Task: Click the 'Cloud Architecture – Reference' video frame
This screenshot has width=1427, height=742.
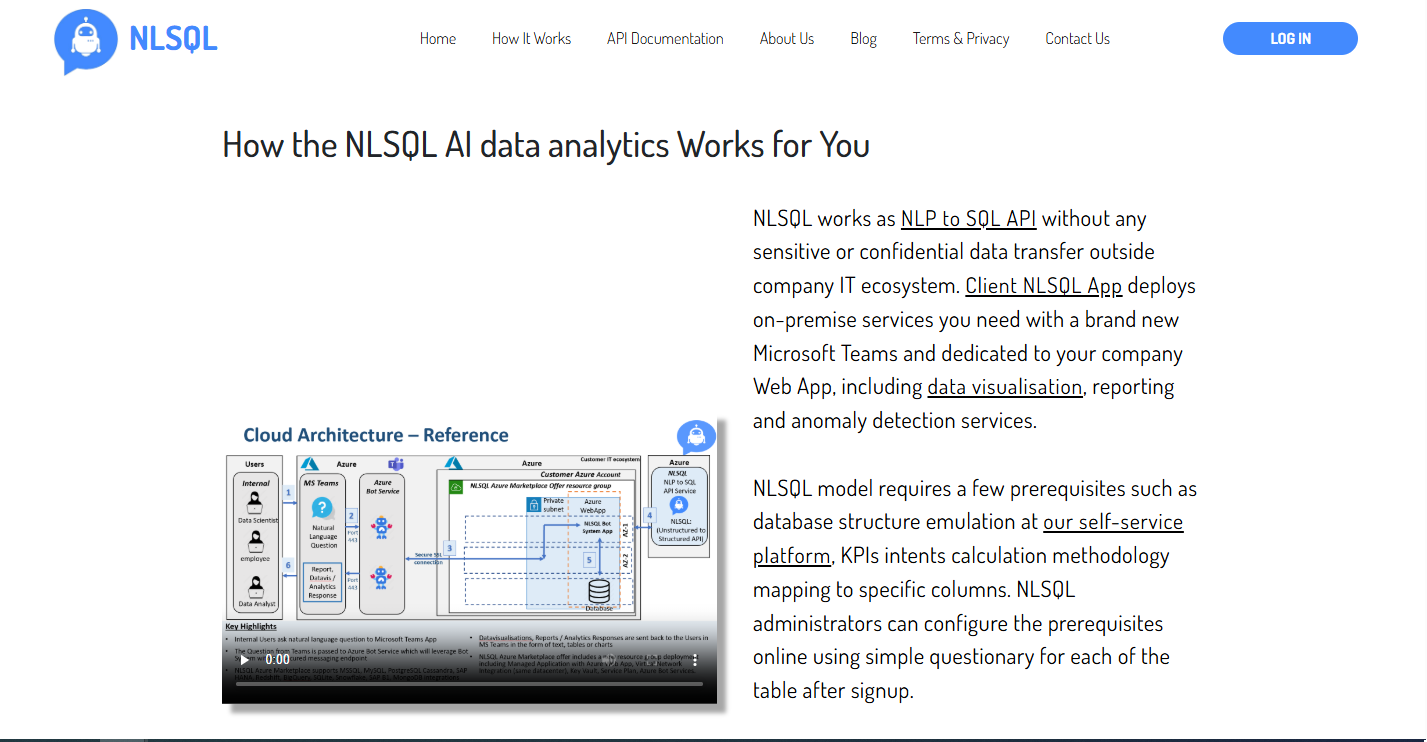Action: click(x=469, y=561)
